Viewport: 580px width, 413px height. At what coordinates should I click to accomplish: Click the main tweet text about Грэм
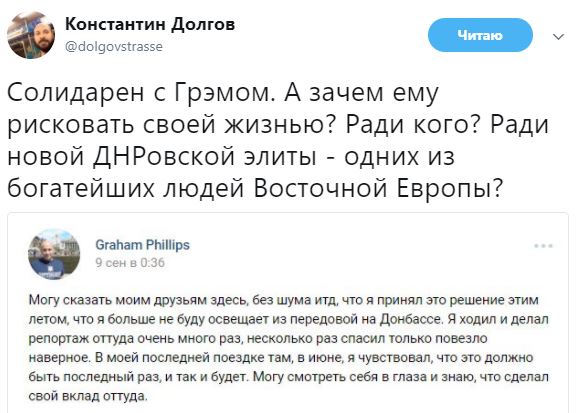278,140
